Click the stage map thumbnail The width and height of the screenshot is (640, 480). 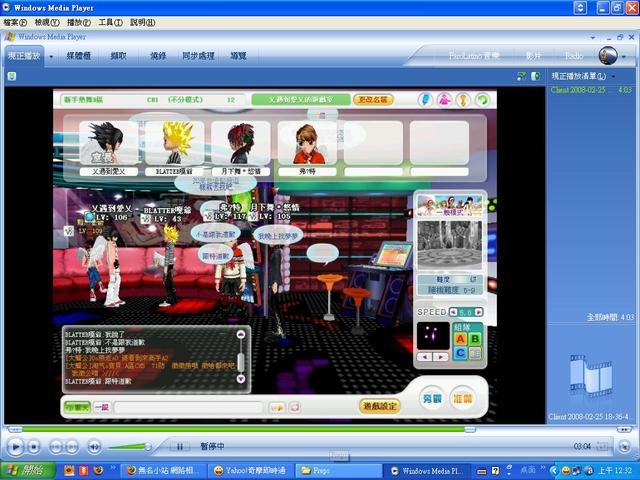(x=449, y=244)
